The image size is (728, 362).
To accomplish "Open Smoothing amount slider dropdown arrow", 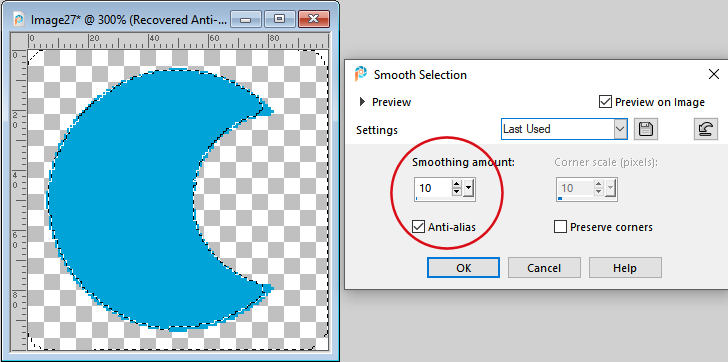I will tap(468, 187).
